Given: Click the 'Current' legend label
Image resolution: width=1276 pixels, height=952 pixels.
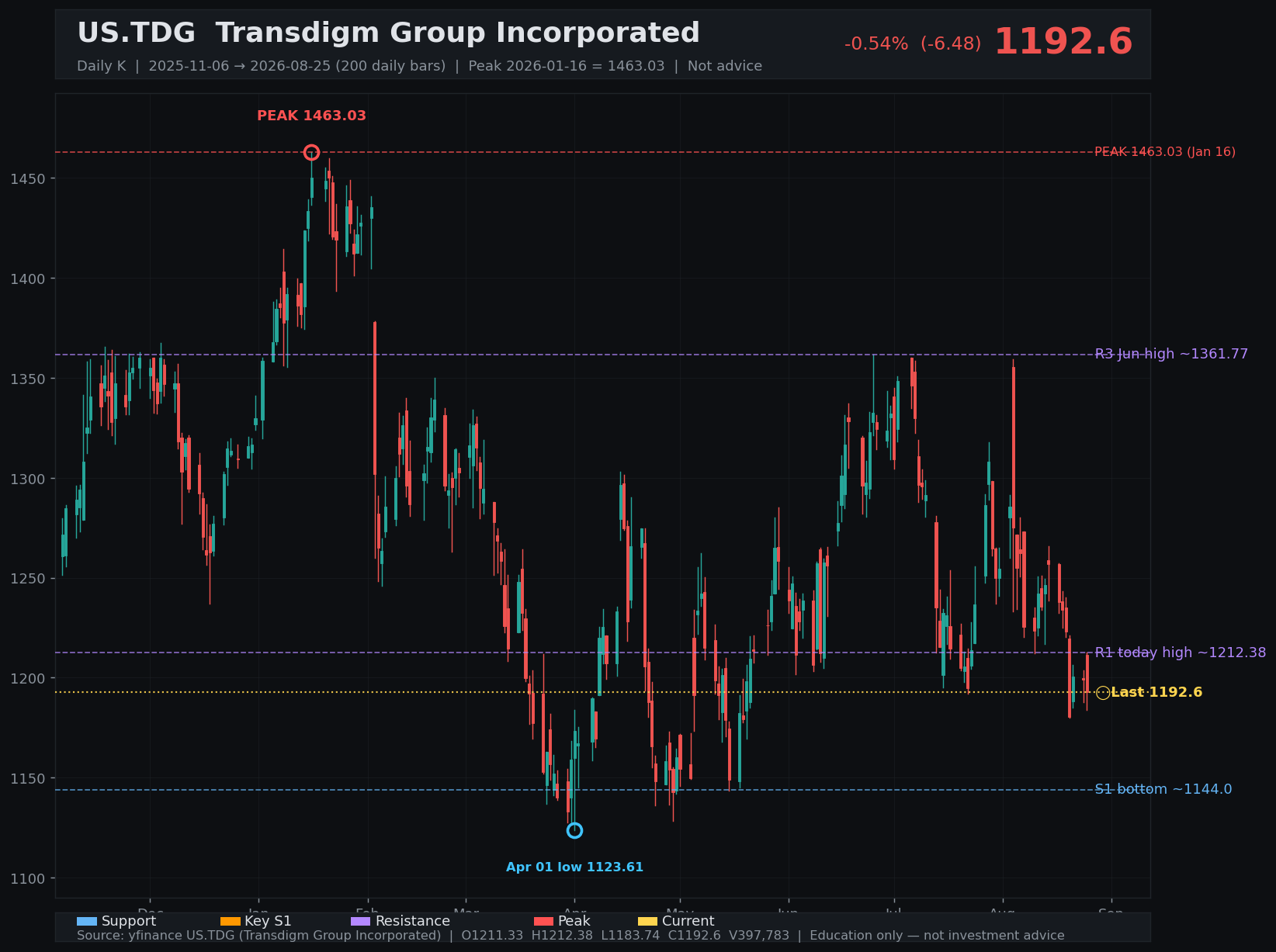Looking at the screenshot, I should 688,921.
